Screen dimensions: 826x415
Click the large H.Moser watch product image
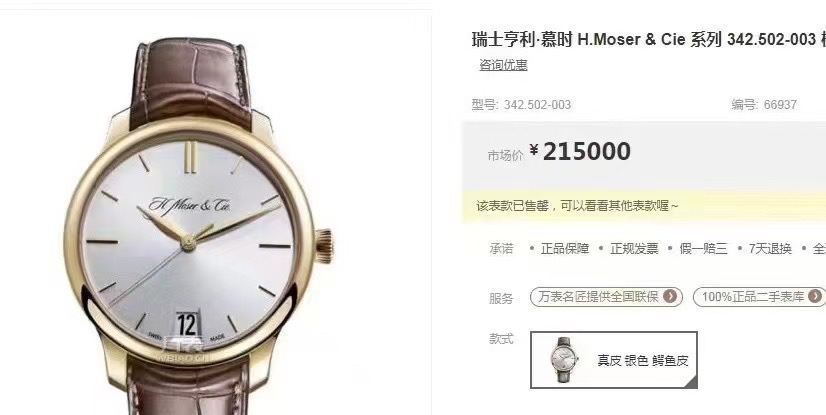pyautogui.click(x=198, y=226)
